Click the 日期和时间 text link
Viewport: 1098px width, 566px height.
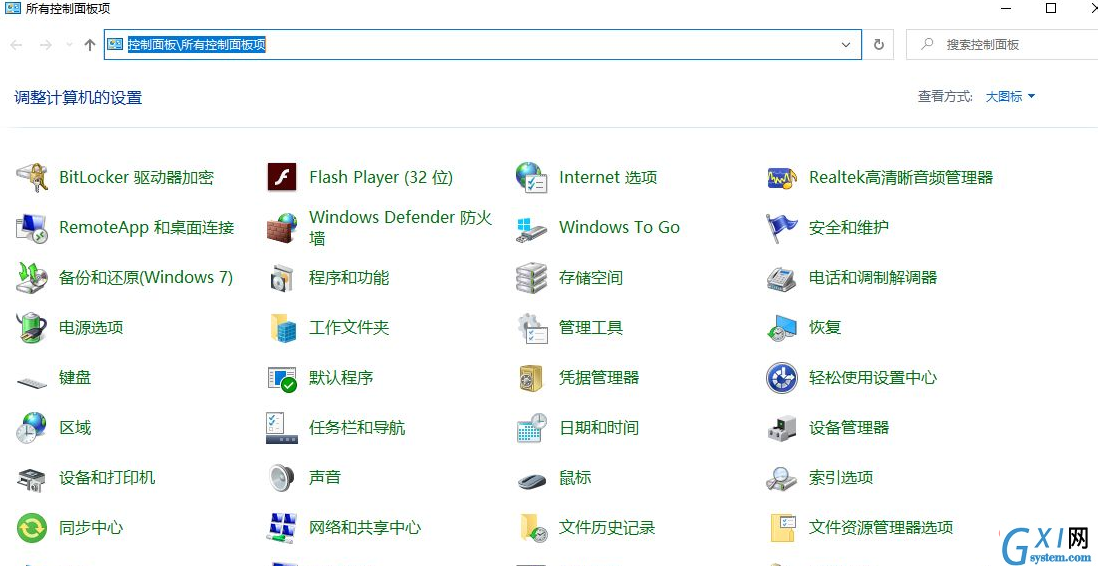tap(599, 428)
